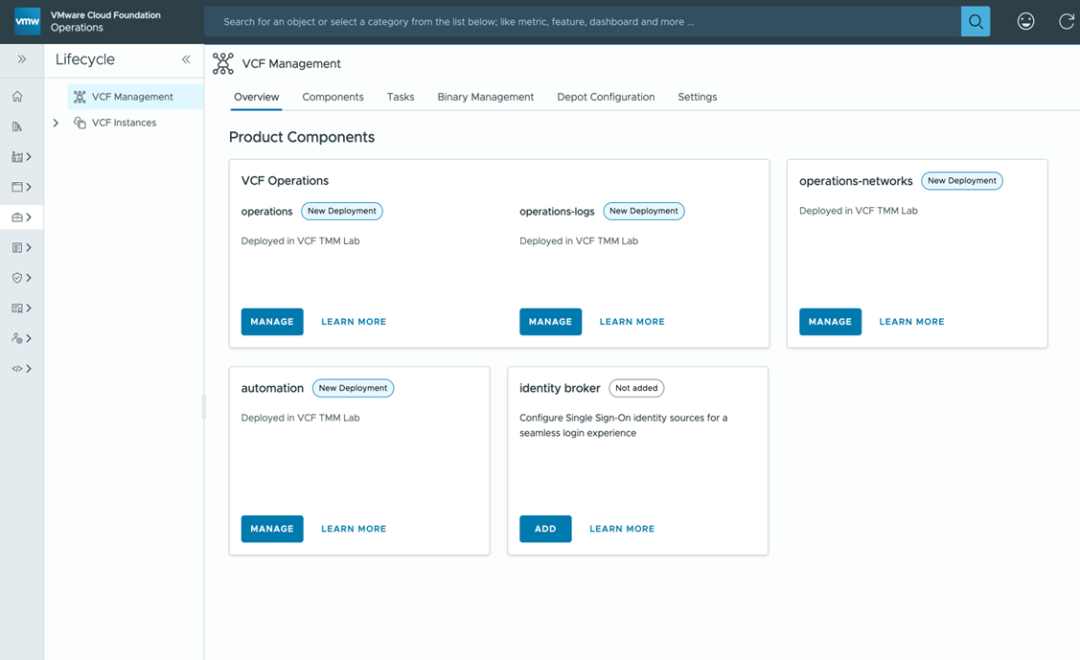Click the Not added badge on identity broker
The width and height of the screenshot is (1080, 660).
636,388
